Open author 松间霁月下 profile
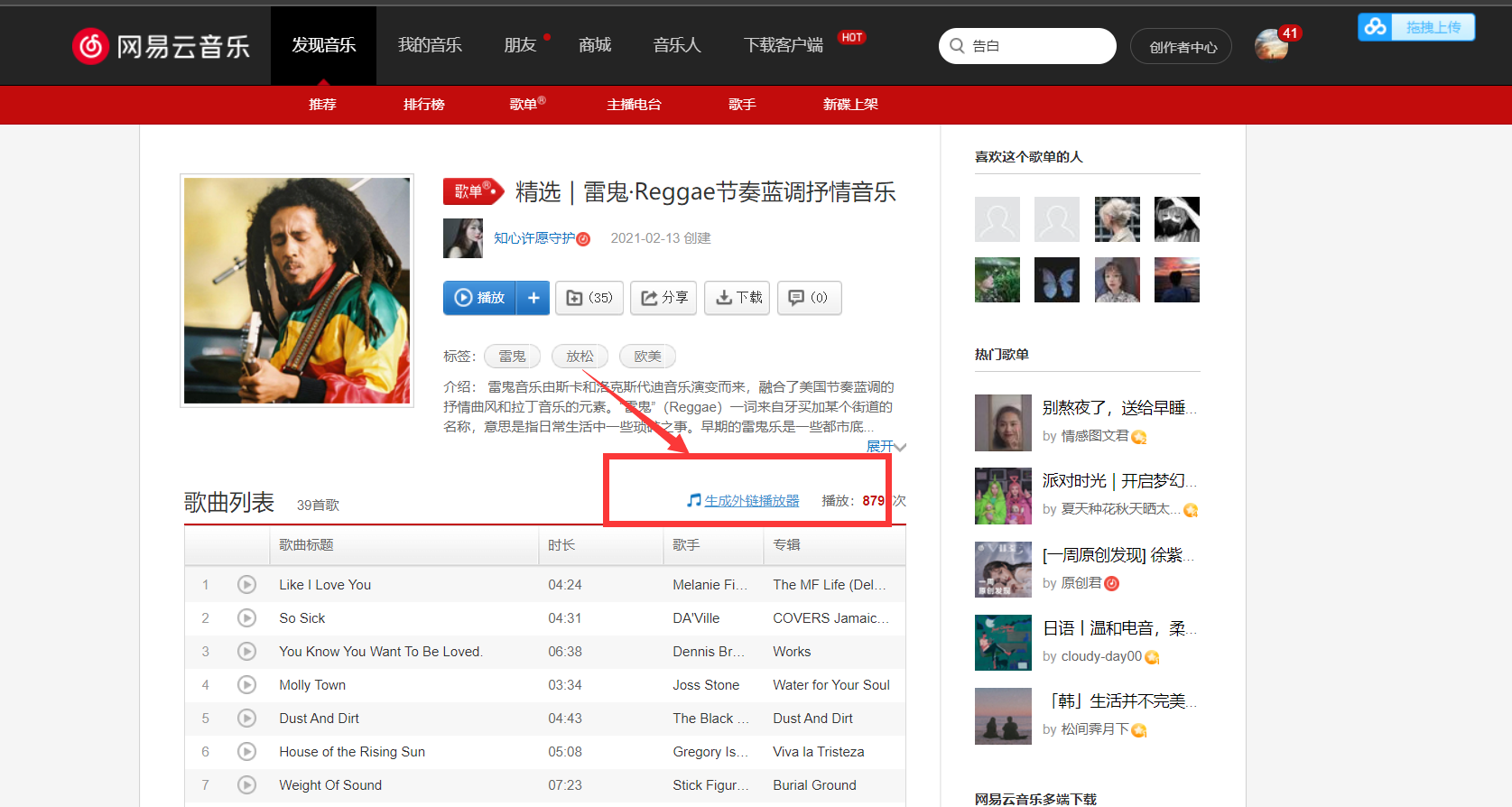 1095,729
